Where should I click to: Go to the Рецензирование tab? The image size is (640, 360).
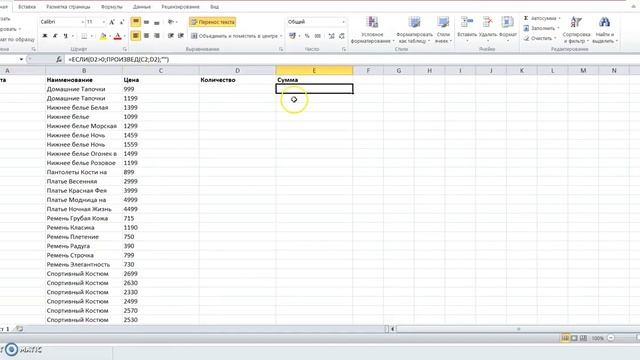(x=180, y=7)
